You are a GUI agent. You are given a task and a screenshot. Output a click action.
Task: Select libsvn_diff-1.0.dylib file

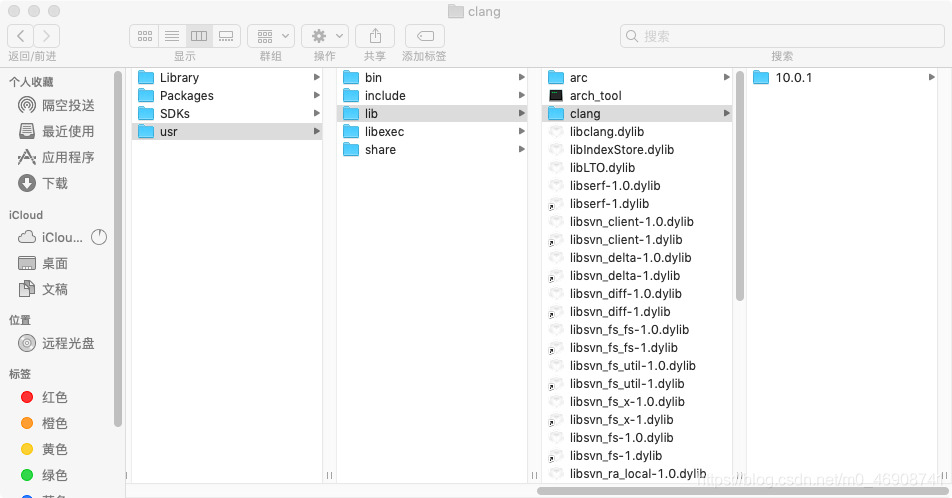[637, 294]
